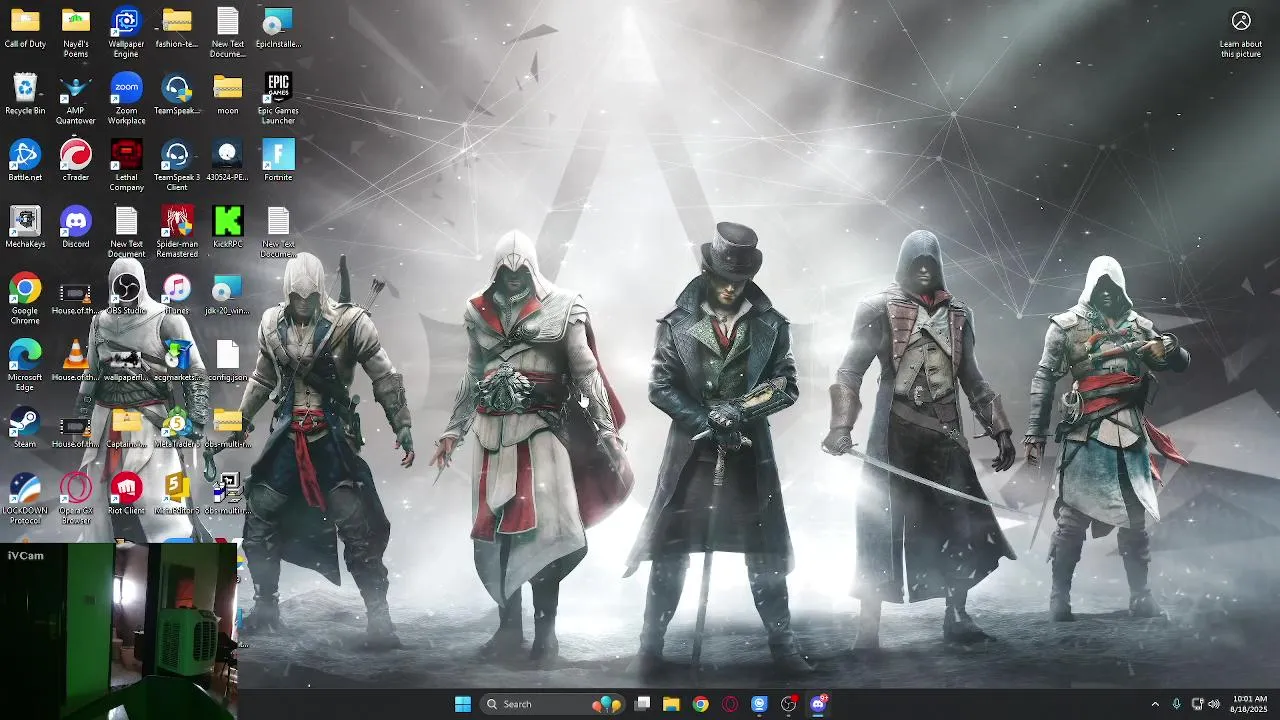Screen dimensions: 1280x720
Task: Open Microsoft Edge desktop shortcut
Action: point(25,366)
